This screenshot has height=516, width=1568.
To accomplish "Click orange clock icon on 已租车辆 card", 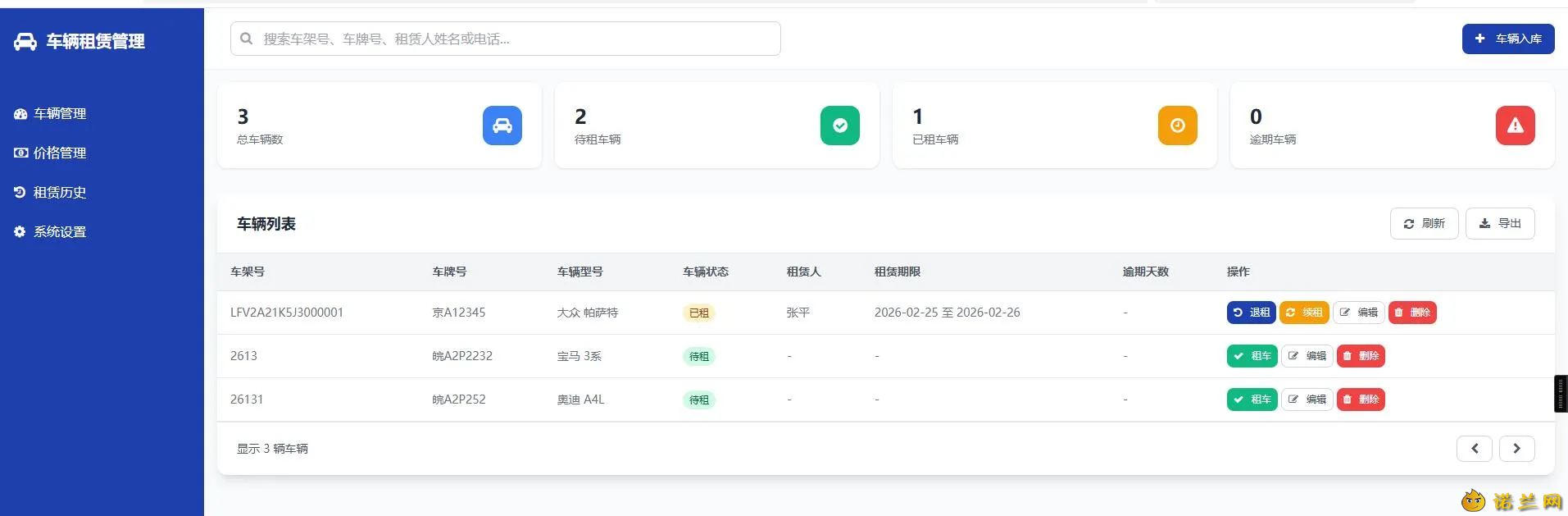I will [x=1178, y=126].
